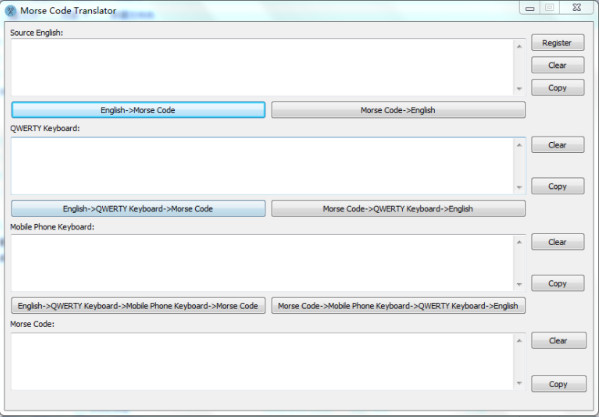Click the 'Morse Code:' label
Screen dimensions: 599x417
[32, 324]
